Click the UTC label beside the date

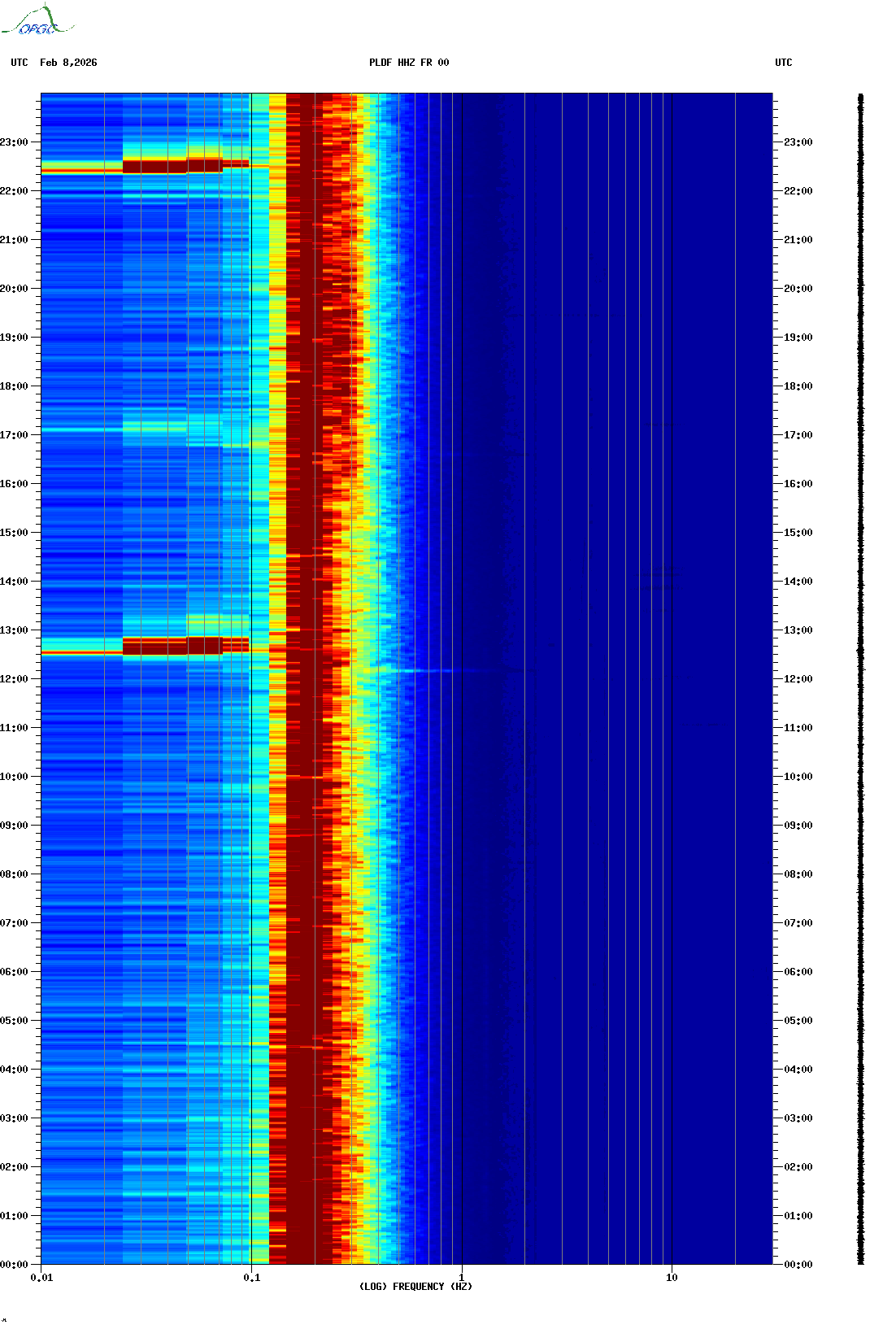[x=20, y=63]
